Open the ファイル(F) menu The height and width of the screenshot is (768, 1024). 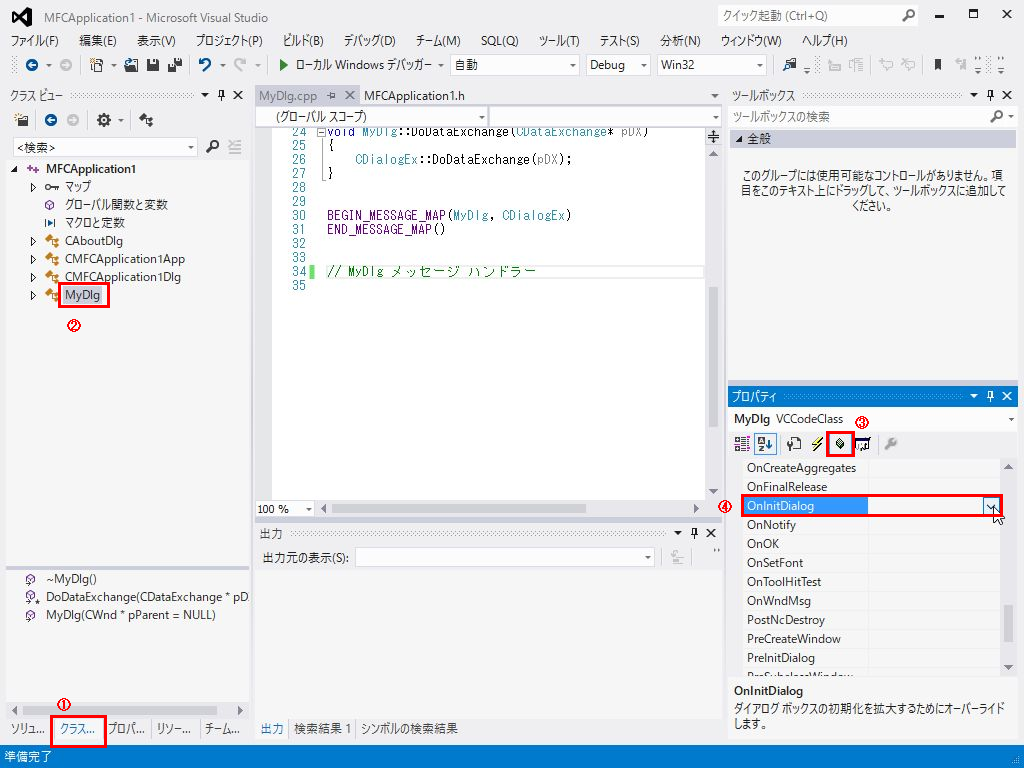(35, 40)
